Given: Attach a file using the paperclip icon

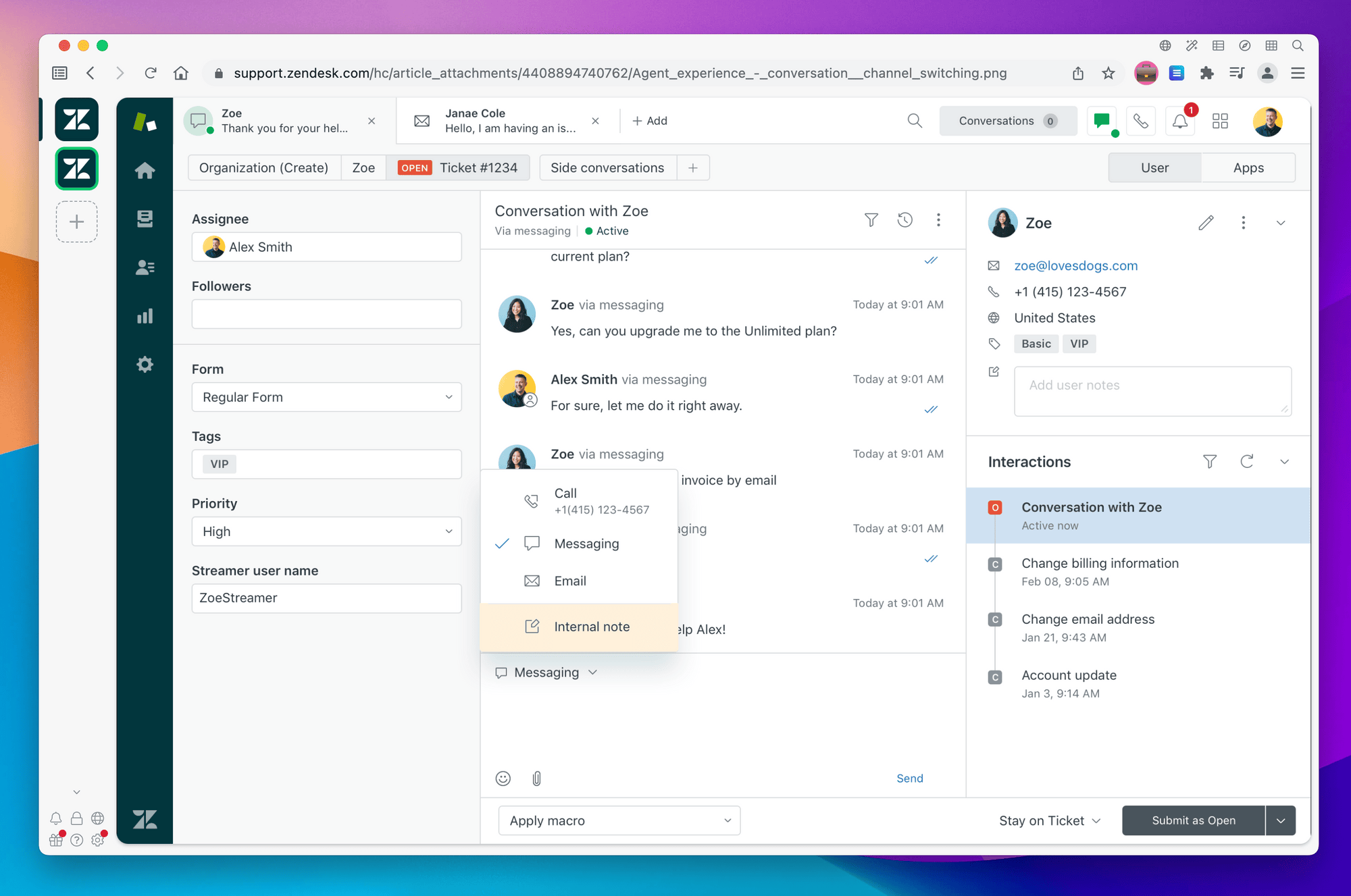Looking at the screenshot, I should click(536, 778).
